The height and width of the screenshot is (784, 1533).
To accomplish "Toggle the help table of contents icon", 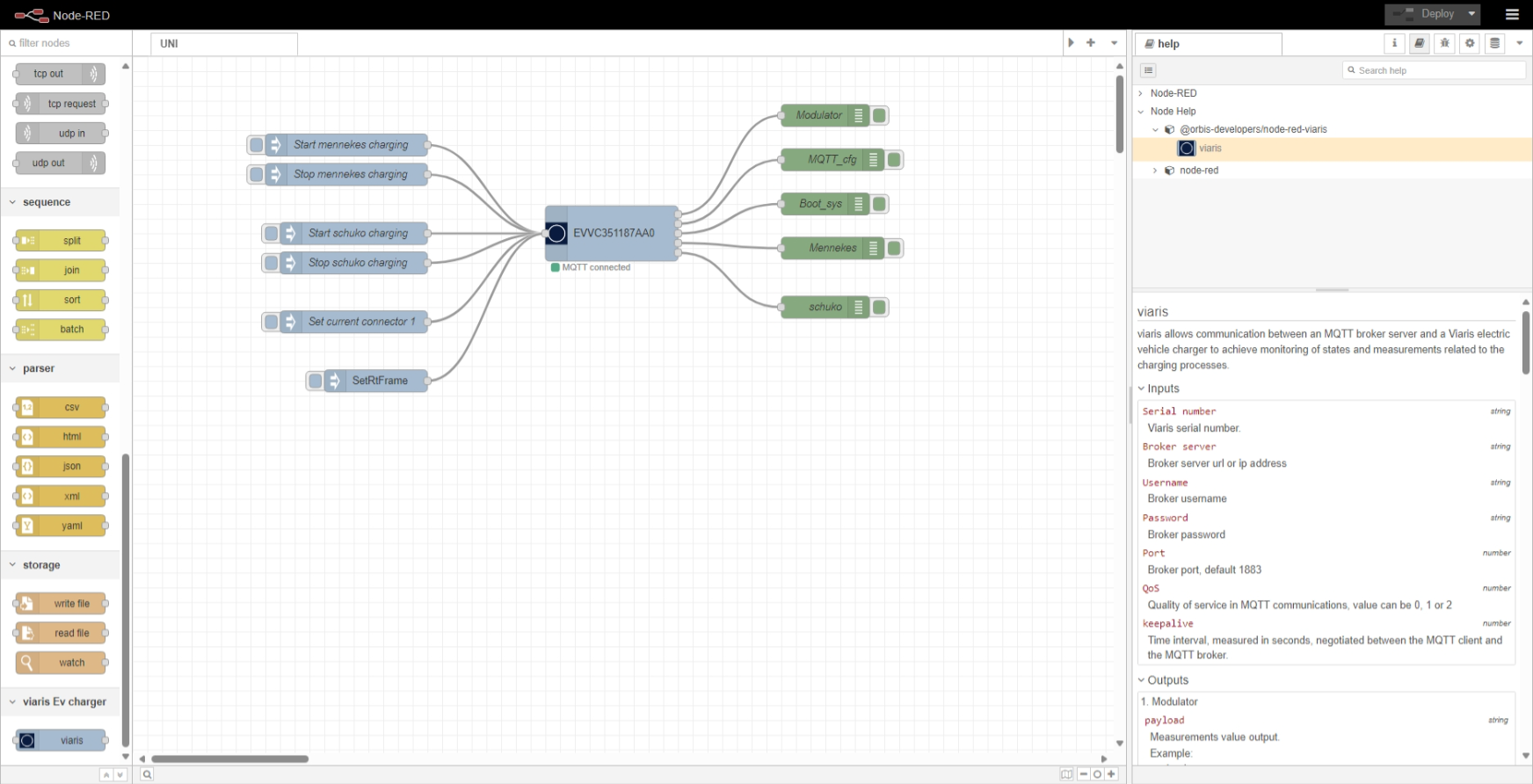I will click(1148, 70).
